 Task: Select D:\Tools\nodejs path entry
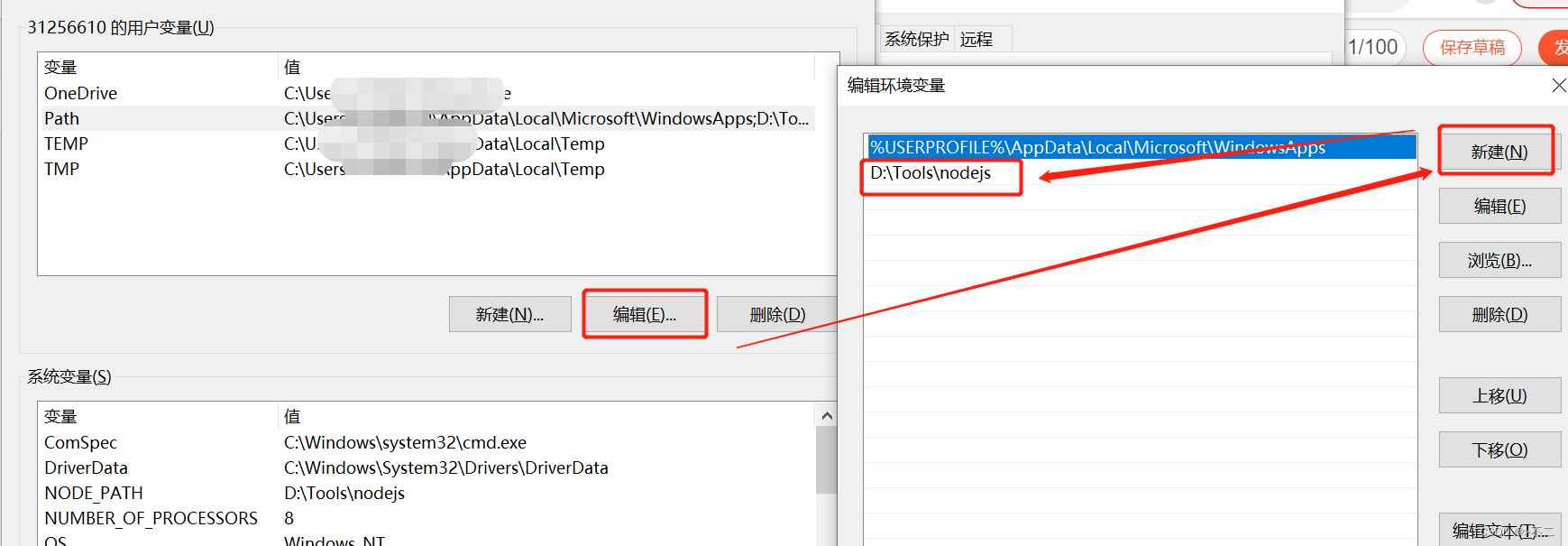click(1141, 172)
